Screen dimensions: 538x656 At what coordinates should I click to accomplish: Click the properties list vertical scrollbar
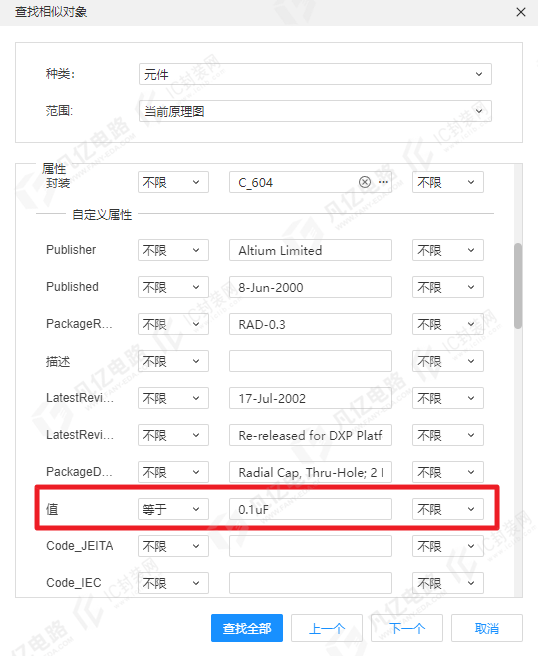point(518,286)
